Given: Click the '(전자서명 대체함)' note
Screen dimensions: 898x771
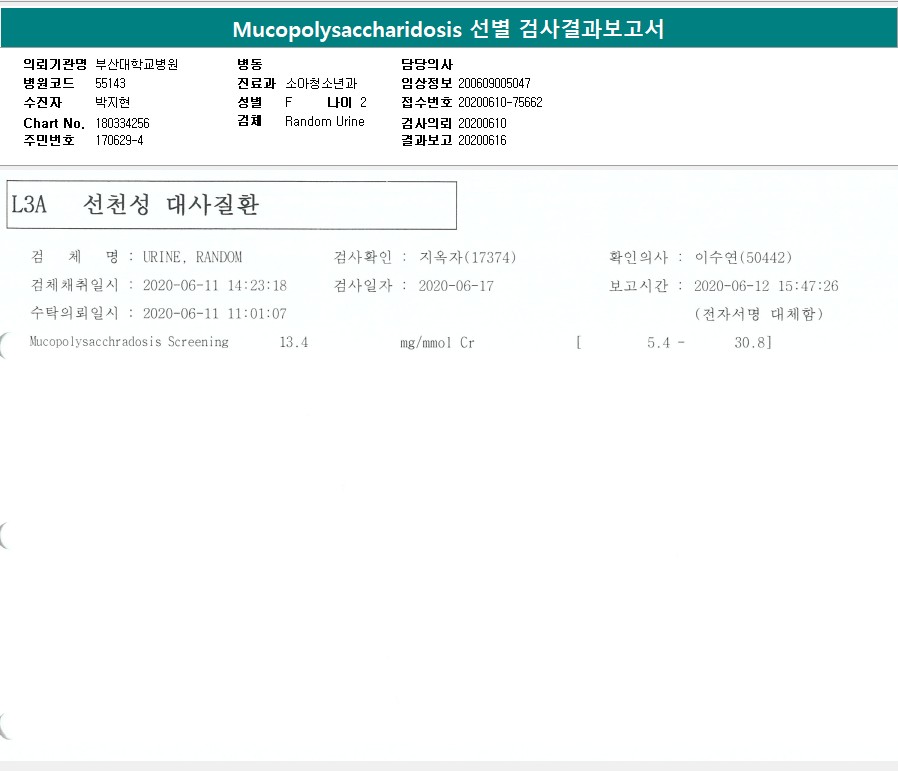Looking at the screenshot, I should 759,313.
